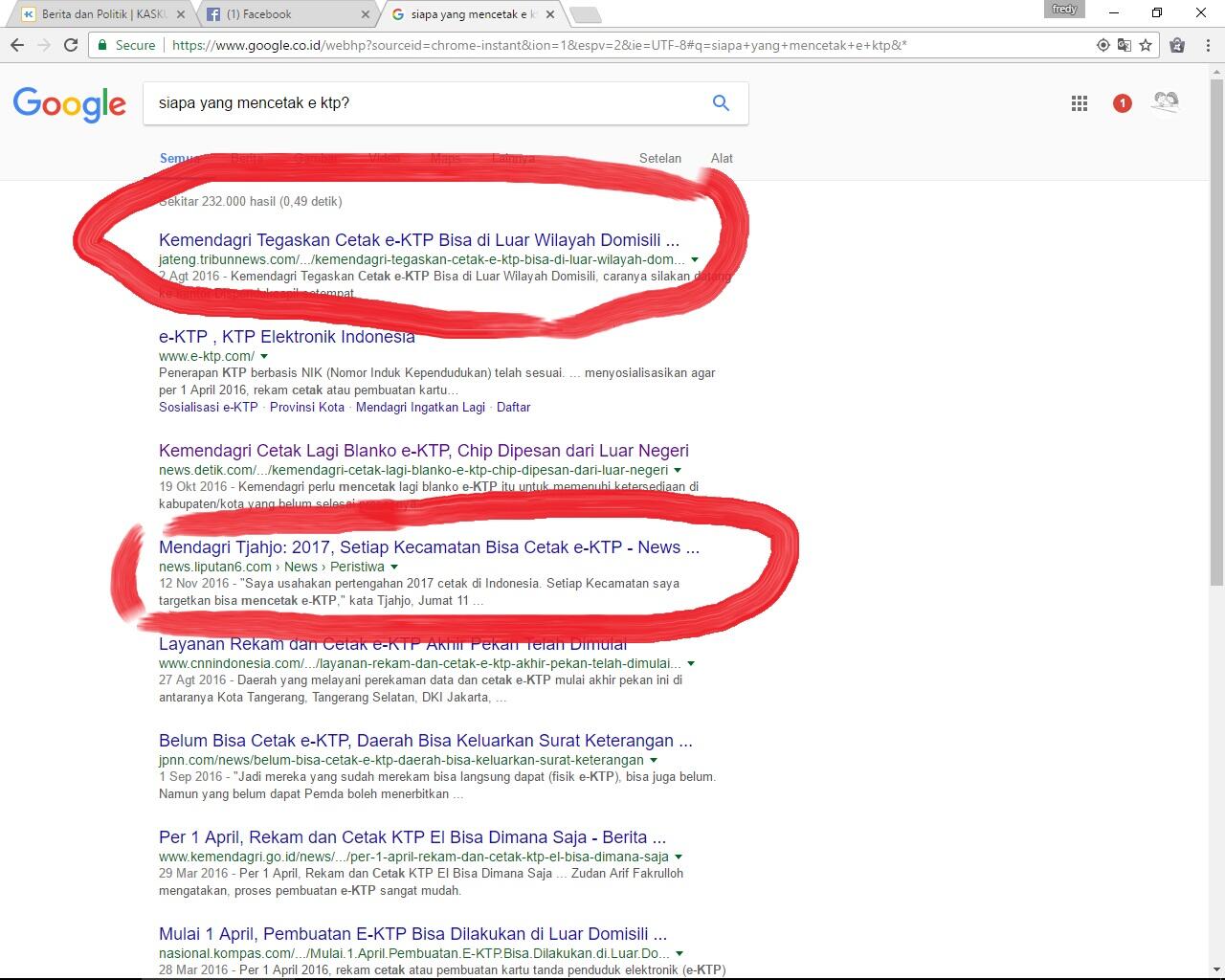This screenshot has height=980, width=1225.
Task: View site info via Secure padlock
Action: pos(126,45)
